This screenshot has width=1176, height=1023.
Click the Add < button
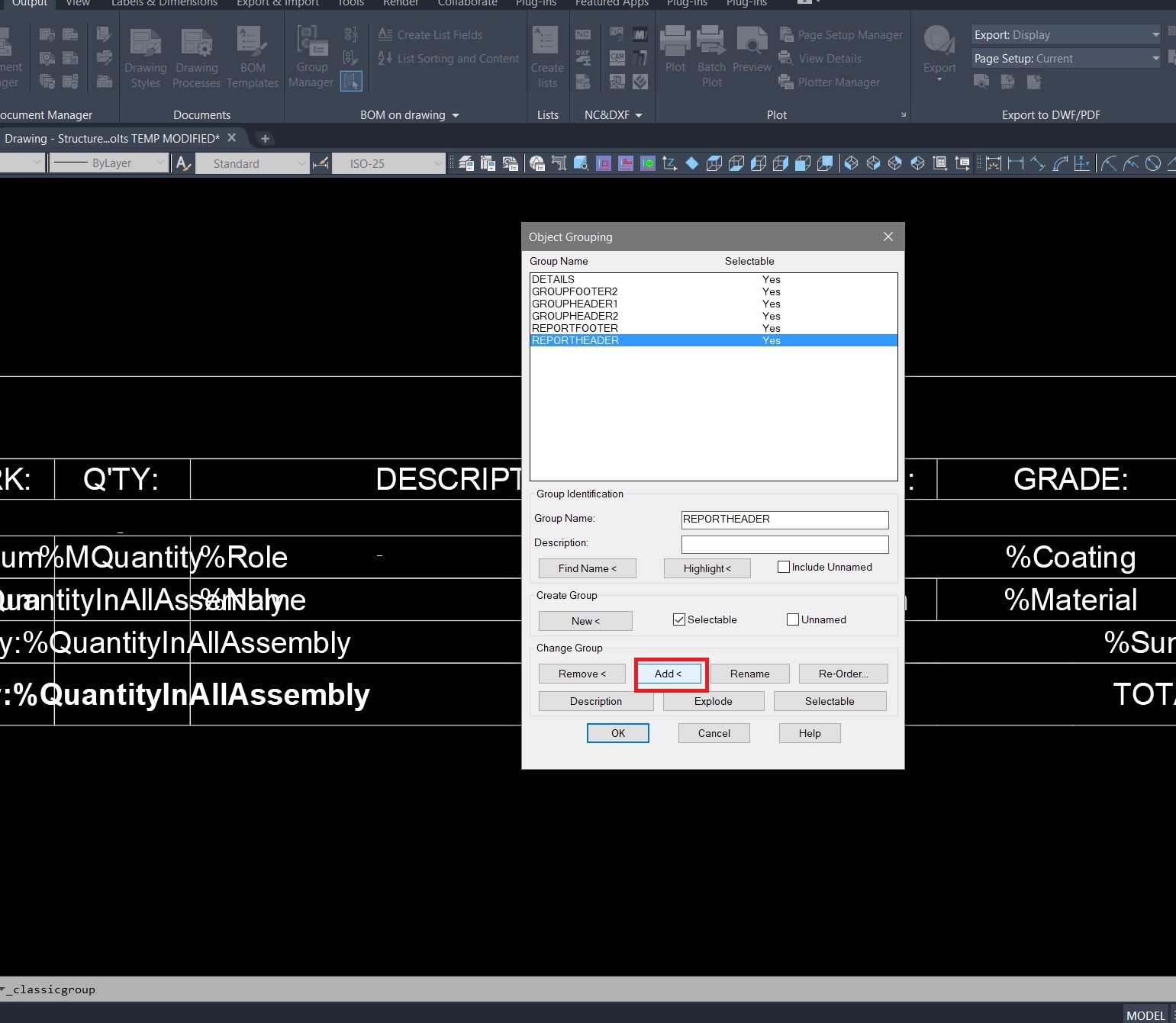point(668,674)
